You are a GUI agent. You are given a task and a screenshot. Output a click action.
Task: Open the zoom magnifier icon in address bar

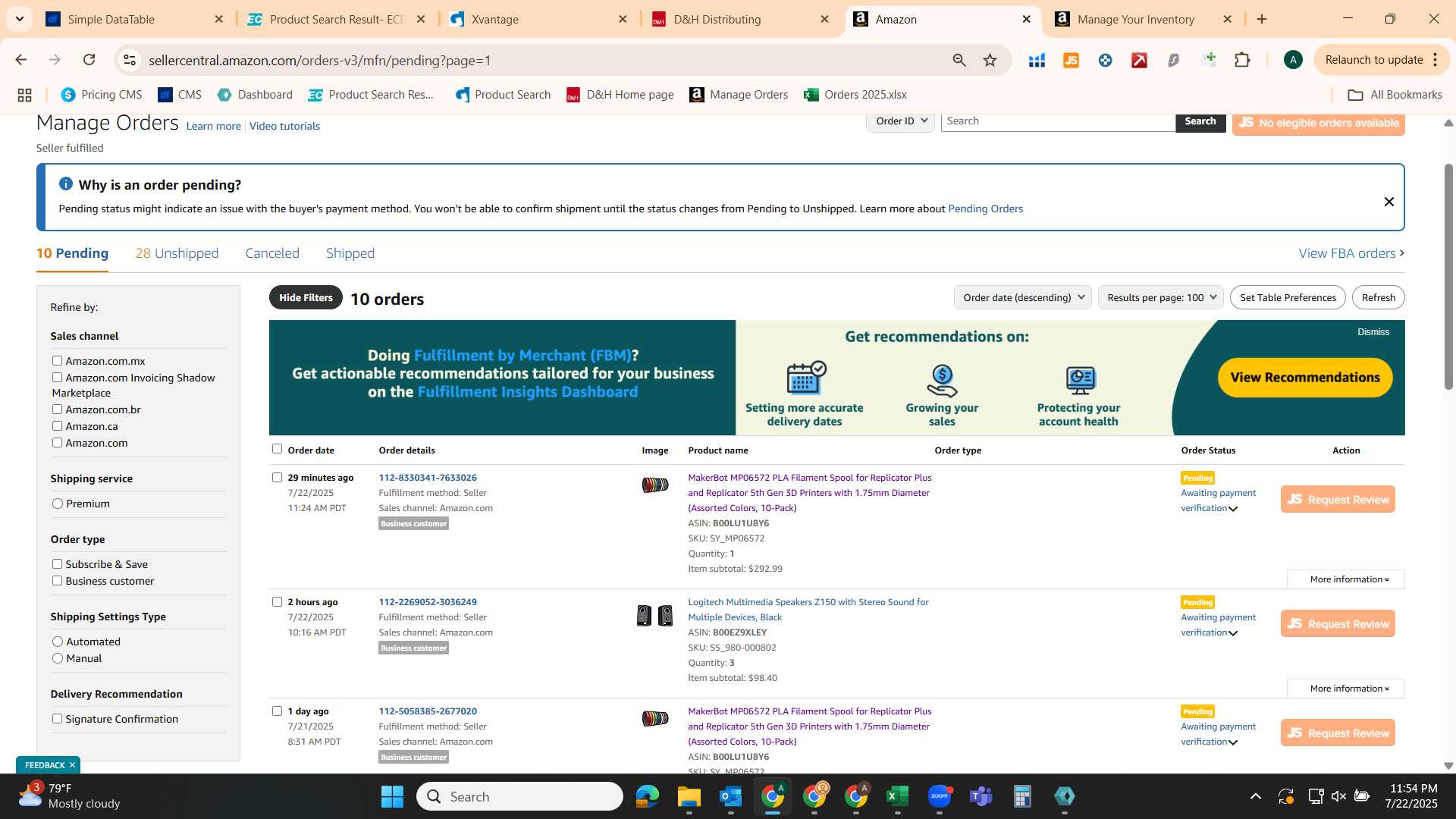click(959, 60)
